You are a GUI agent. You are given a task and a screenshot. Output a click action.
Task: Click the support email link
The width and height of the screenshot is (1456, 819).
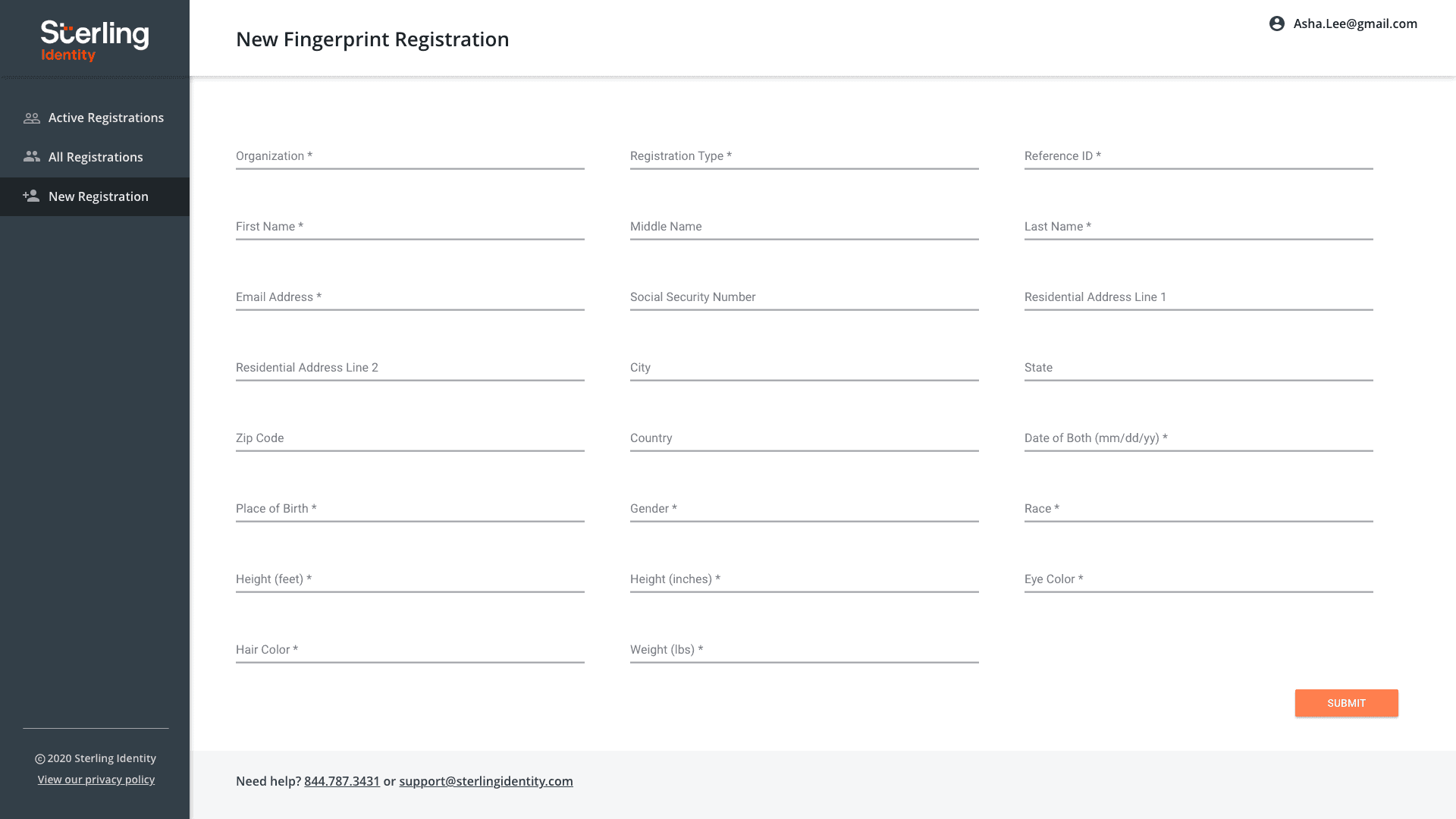click(x=486, y=781)
